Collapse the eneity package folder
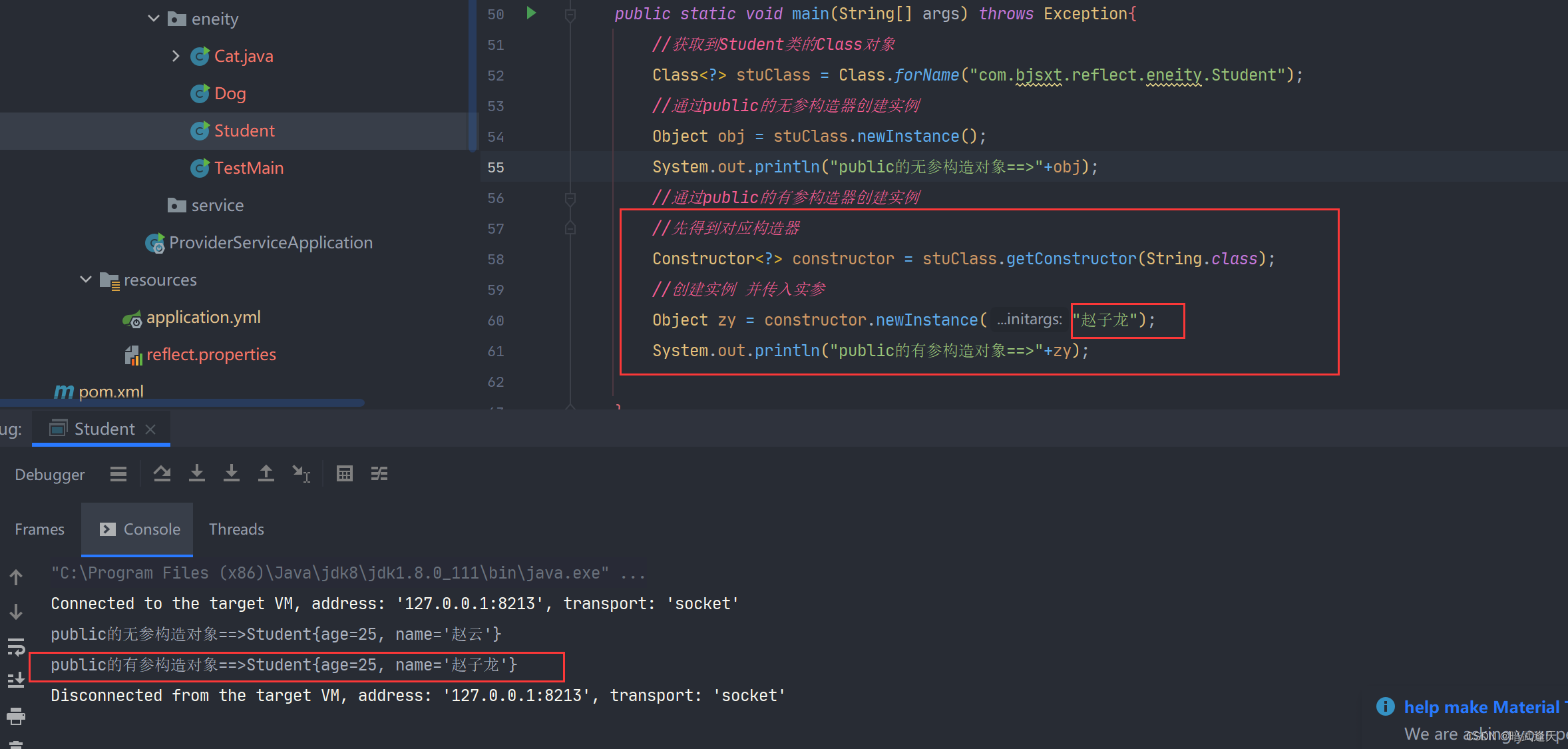 pyautogui.click(x=154, y=19)
